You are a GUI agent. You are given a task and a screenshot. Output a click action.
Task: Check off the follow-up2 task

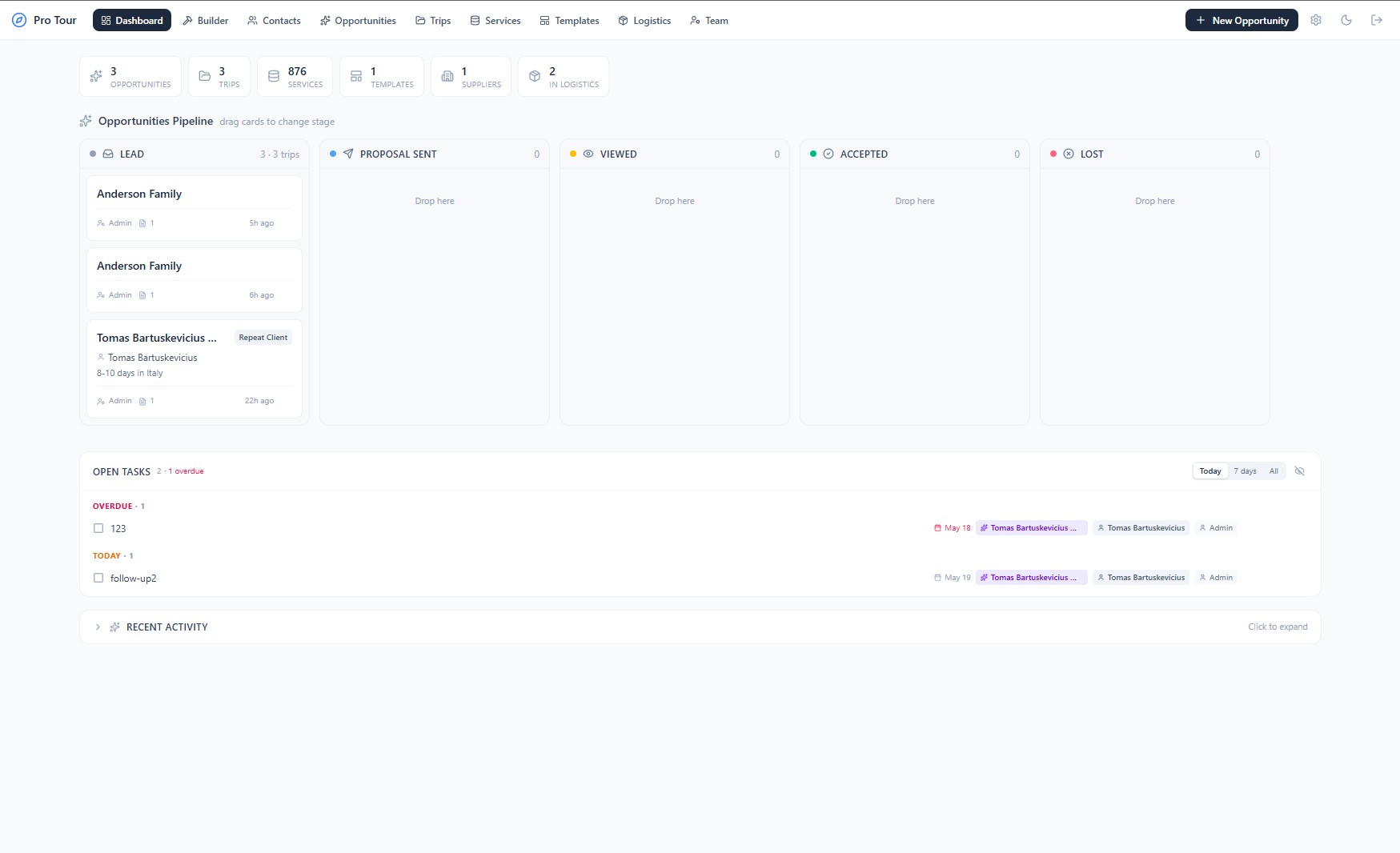tap(98, 578)
